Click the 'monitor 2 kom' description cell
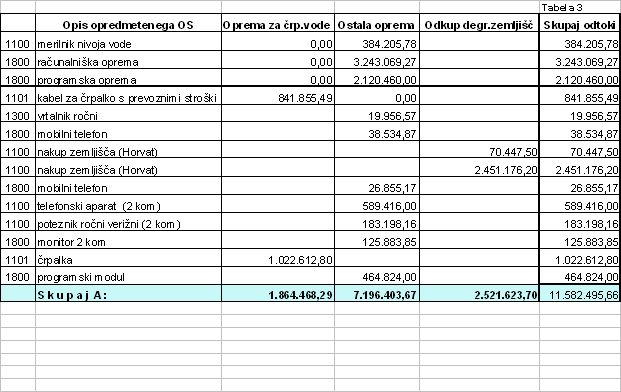This screenshot has width=621, height=392. click(128, 240)
